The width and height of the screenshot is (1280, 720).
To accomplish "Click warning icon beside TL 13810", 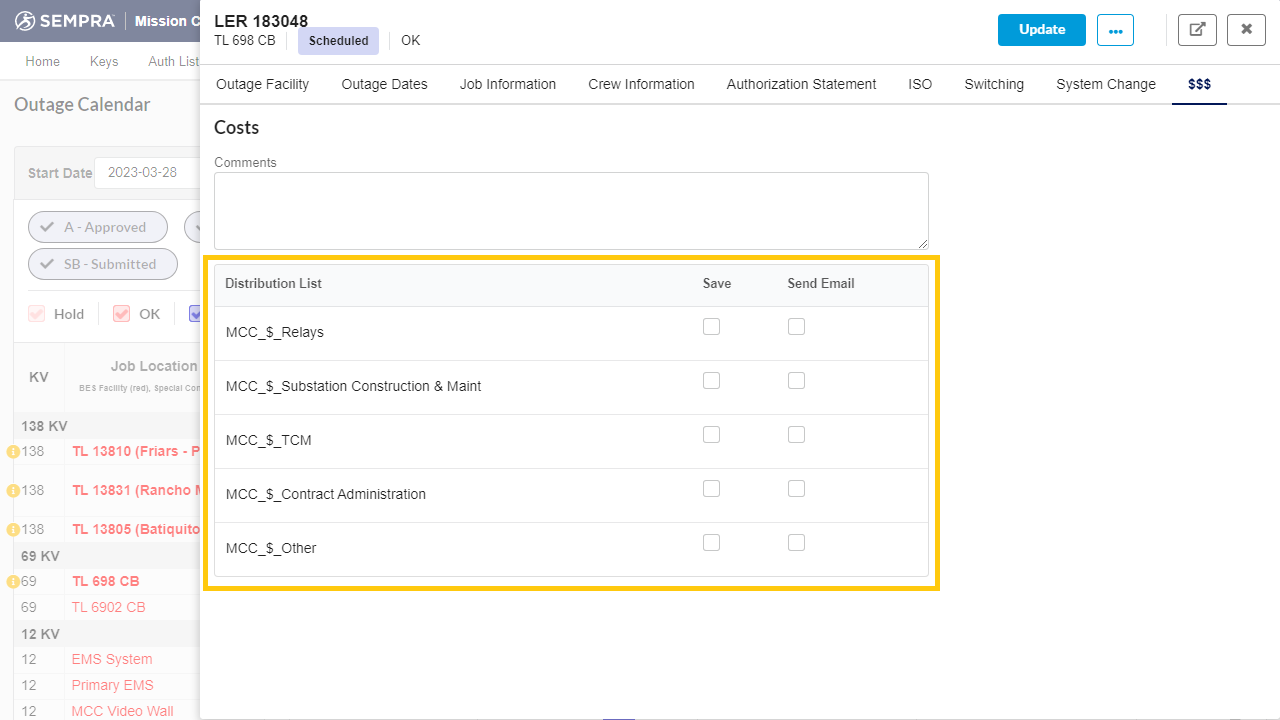I will tap(13, 452).
